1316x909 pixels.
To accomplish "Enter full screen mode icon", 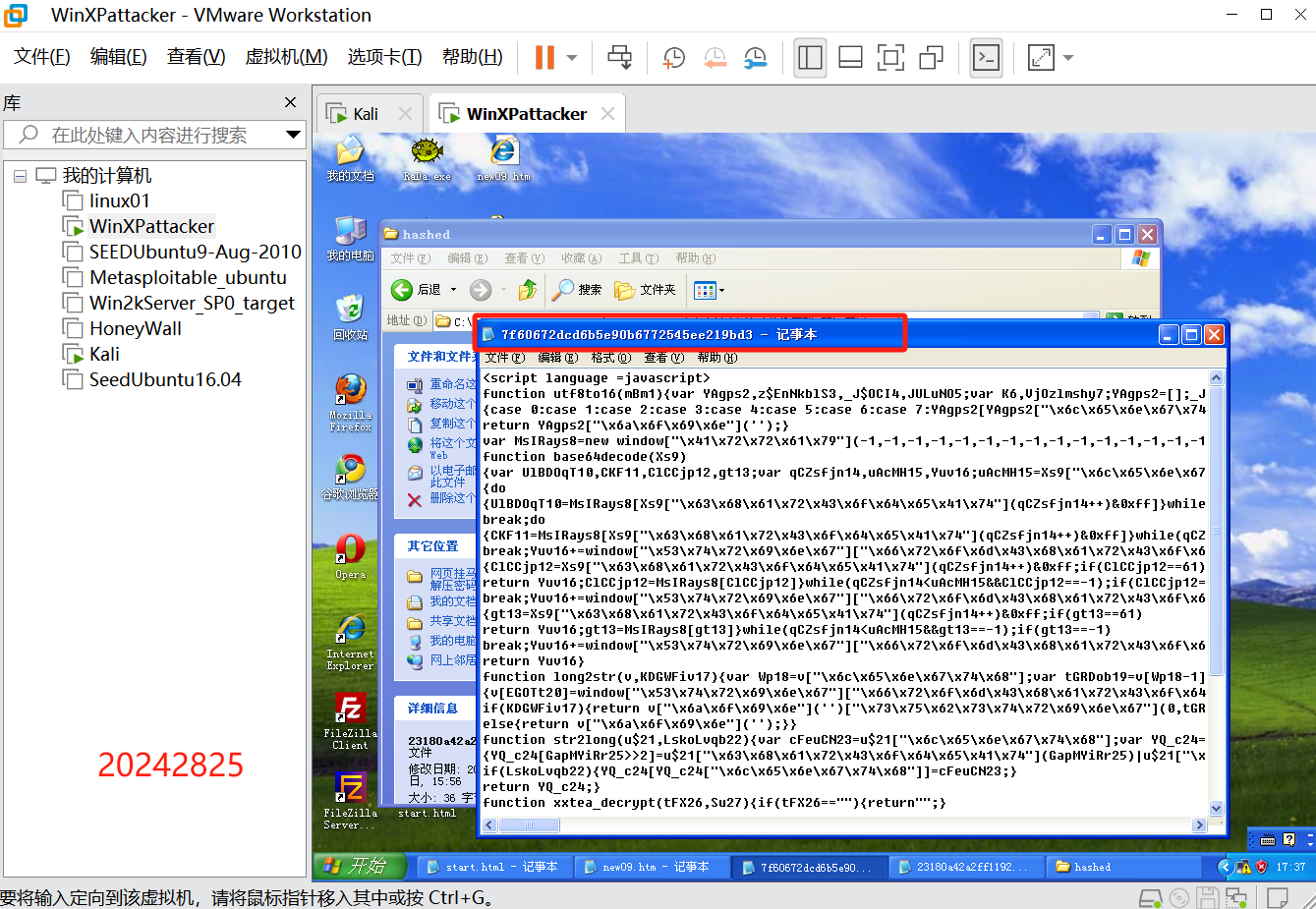I will (x=890, y=58).
